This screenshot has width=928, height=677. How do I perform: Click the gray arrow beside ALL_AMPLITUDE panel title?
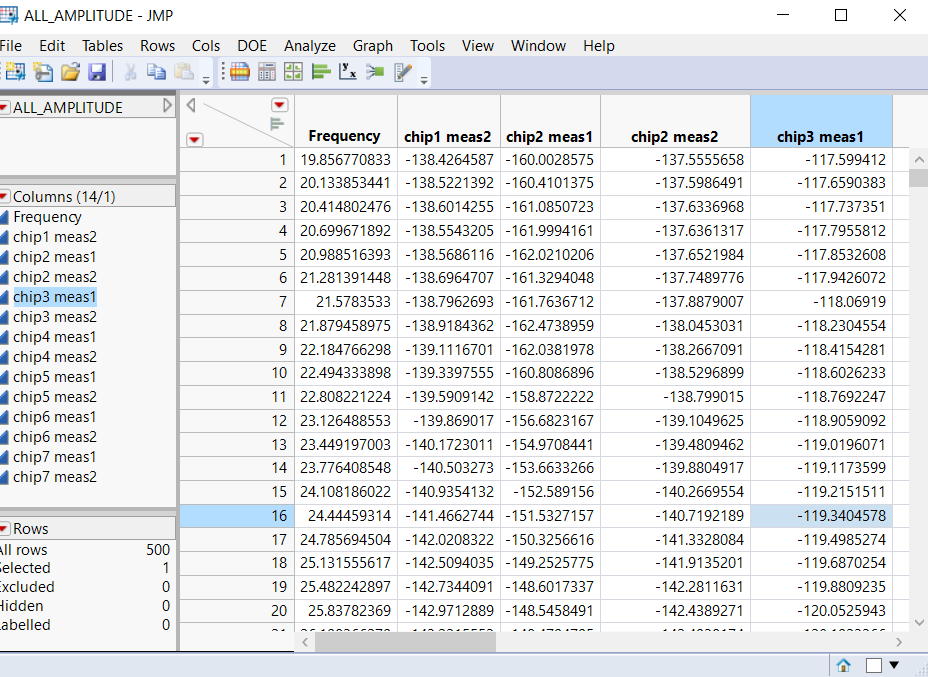pos(167,106)
